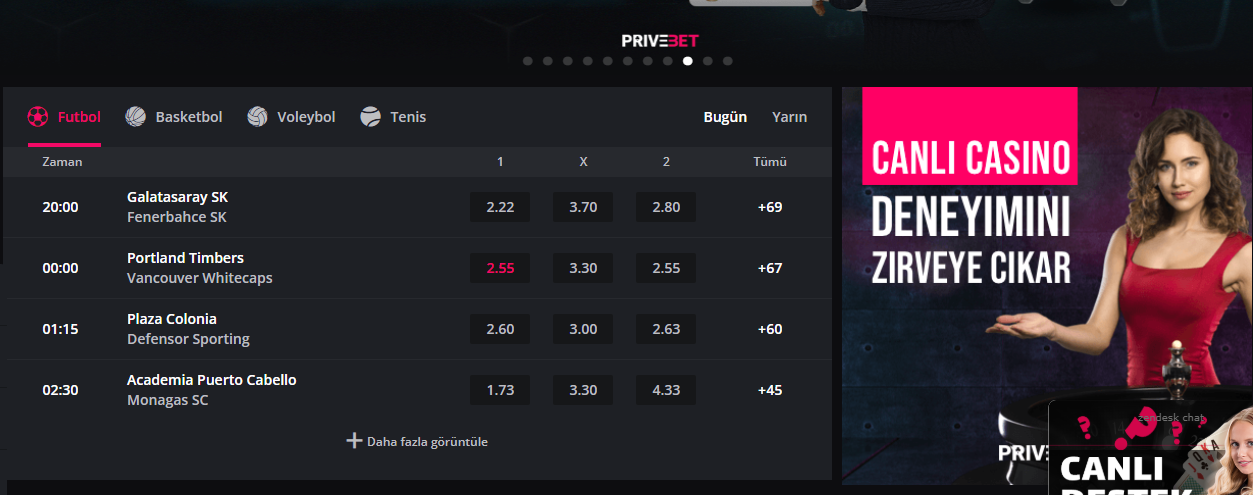Click the Voleybol ball icon
This screenshot has height=495, width=1253.
click(x=257, y=117)
